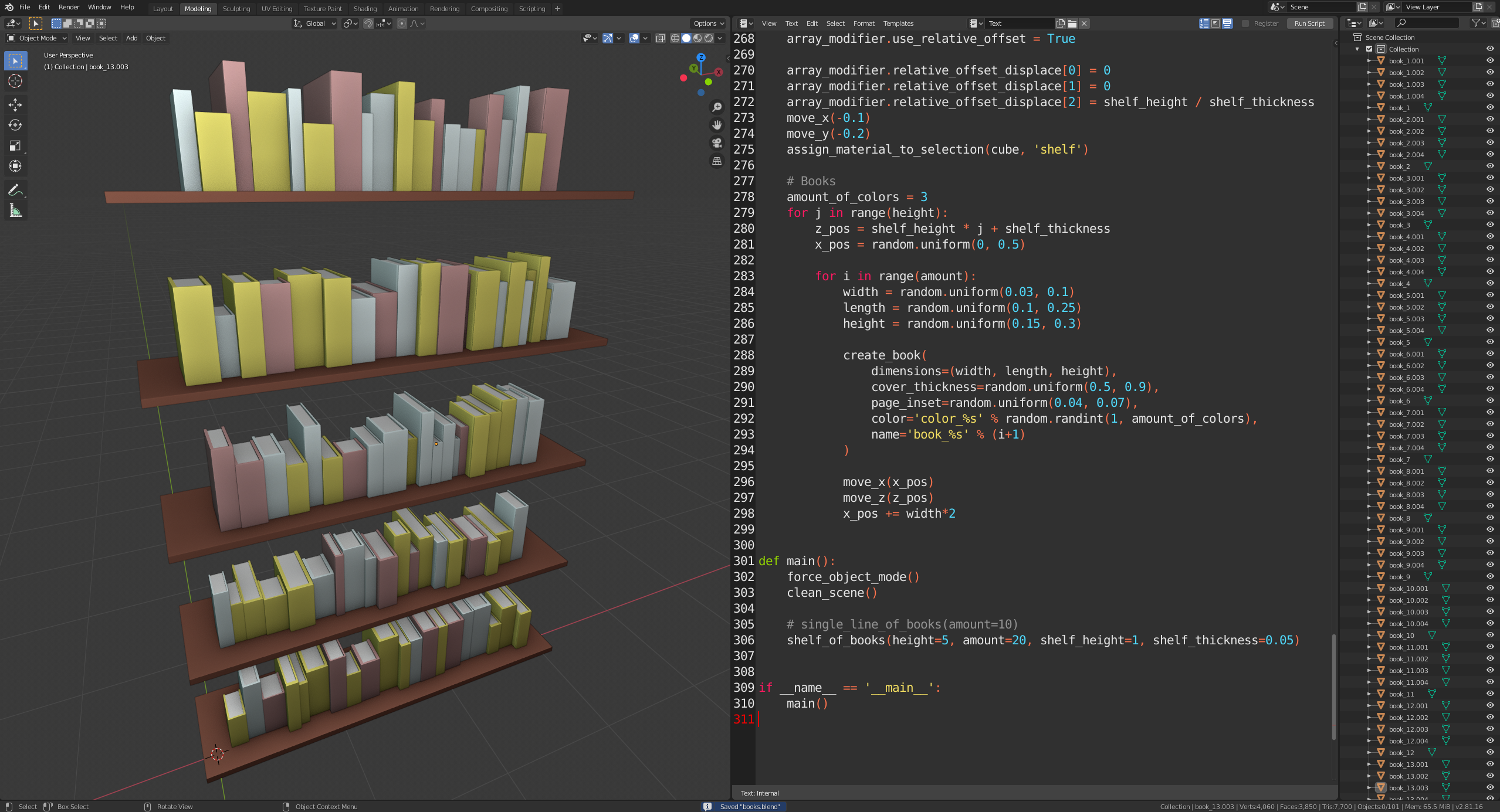The image size is (1500, 812).
Task: Select the Cursor tool
Action: (x=15, y=81)
